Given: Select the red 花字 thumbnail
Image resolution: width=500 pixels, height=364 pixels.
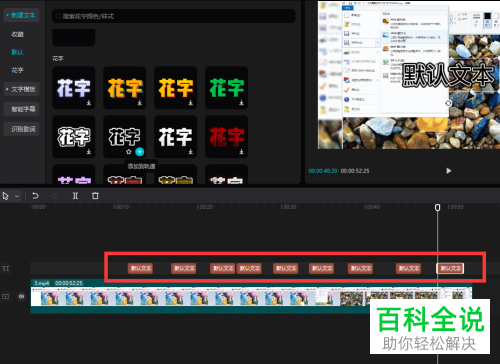Looking at the screenshot, I should click(226, 137).
